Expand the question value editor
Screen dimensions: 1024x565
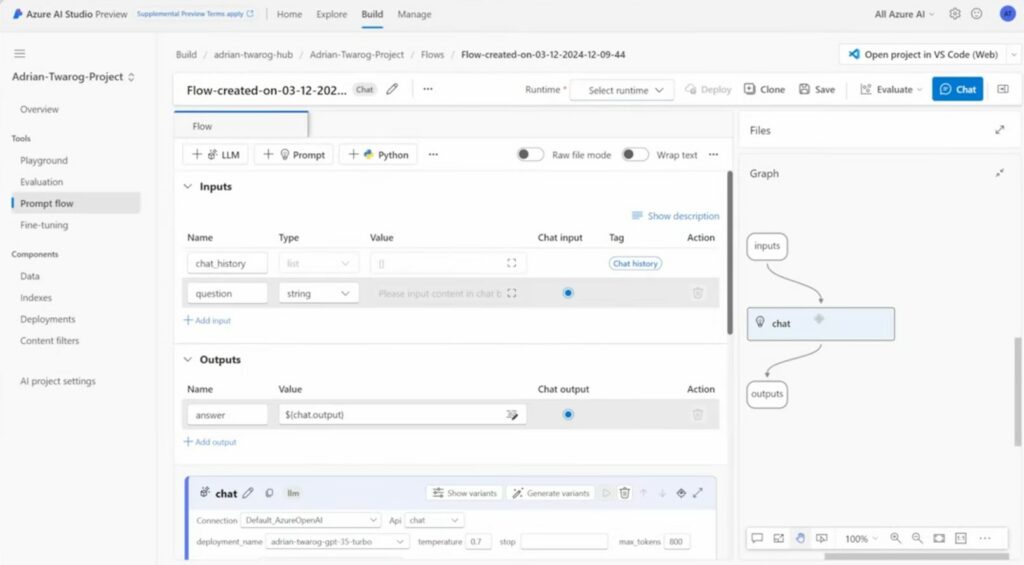511,293
